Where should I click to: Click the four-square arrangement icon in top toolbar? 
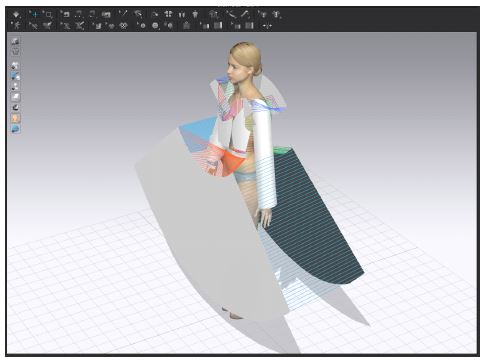click(x=168, y=14)
